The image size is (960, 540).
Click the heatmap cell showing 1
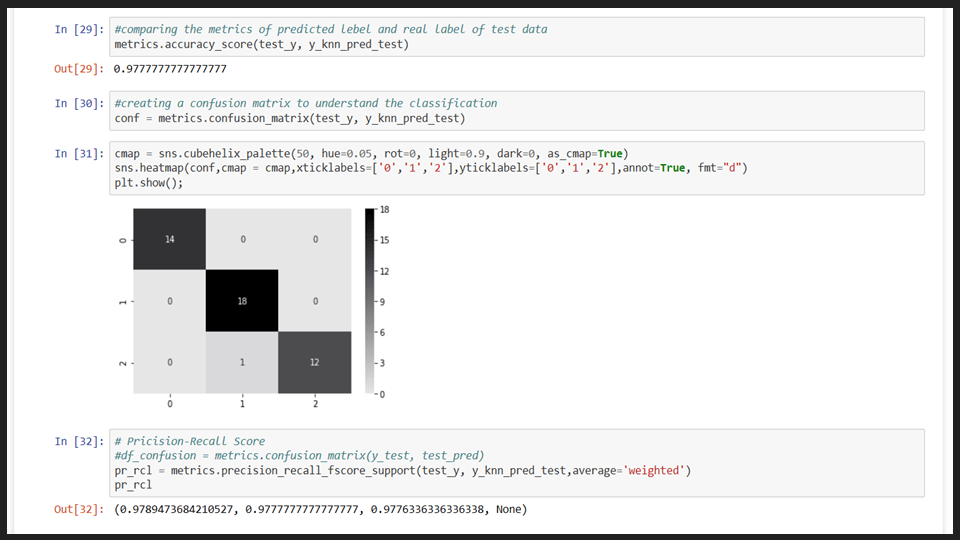coord(242,362)
